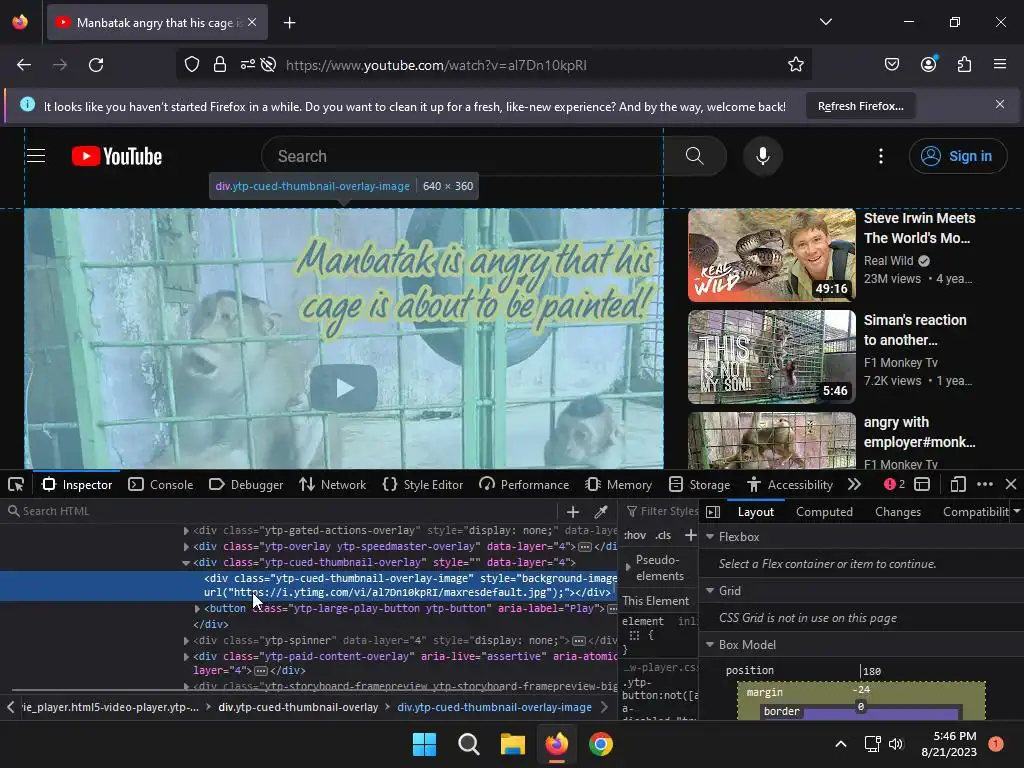Add a new CSS rule
Viewport: 1024px width, 768px height.
coord(690,536)
